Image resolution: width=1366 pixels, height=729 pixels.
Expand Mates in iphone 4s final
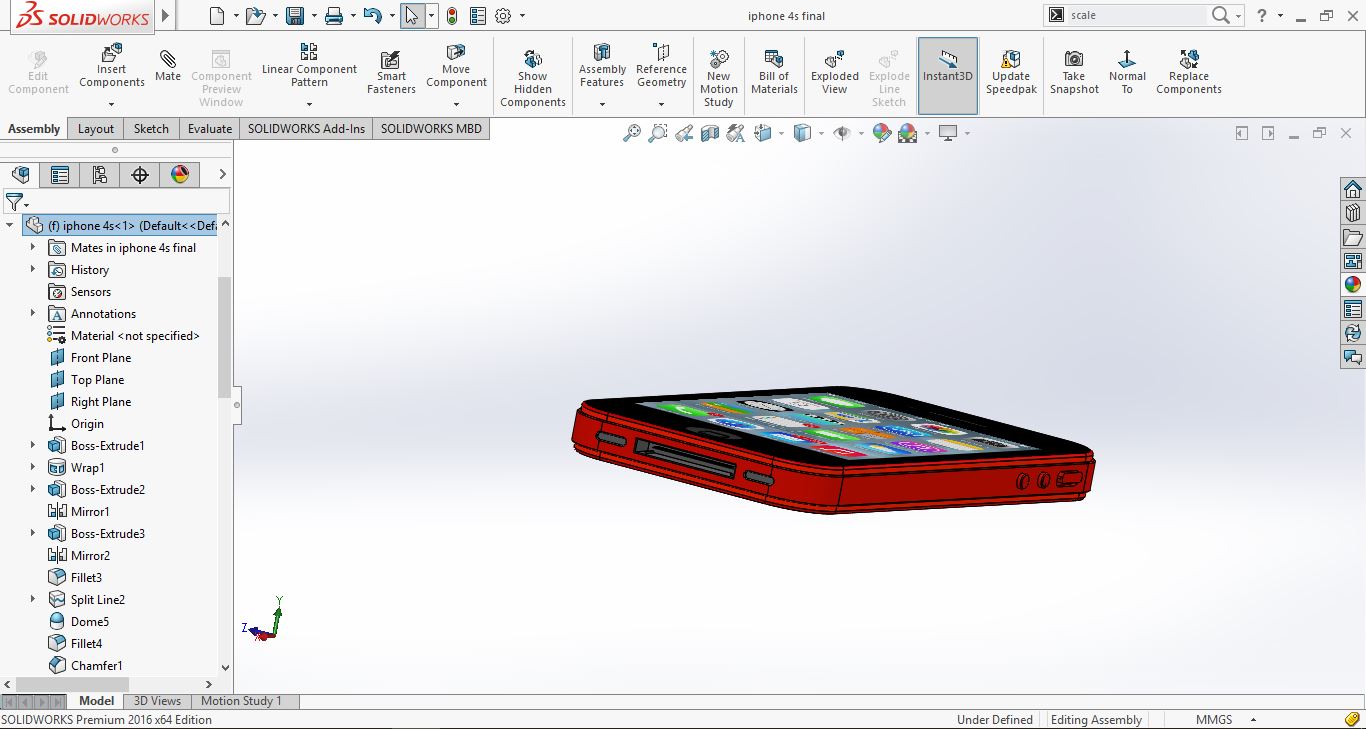point(33,247)
